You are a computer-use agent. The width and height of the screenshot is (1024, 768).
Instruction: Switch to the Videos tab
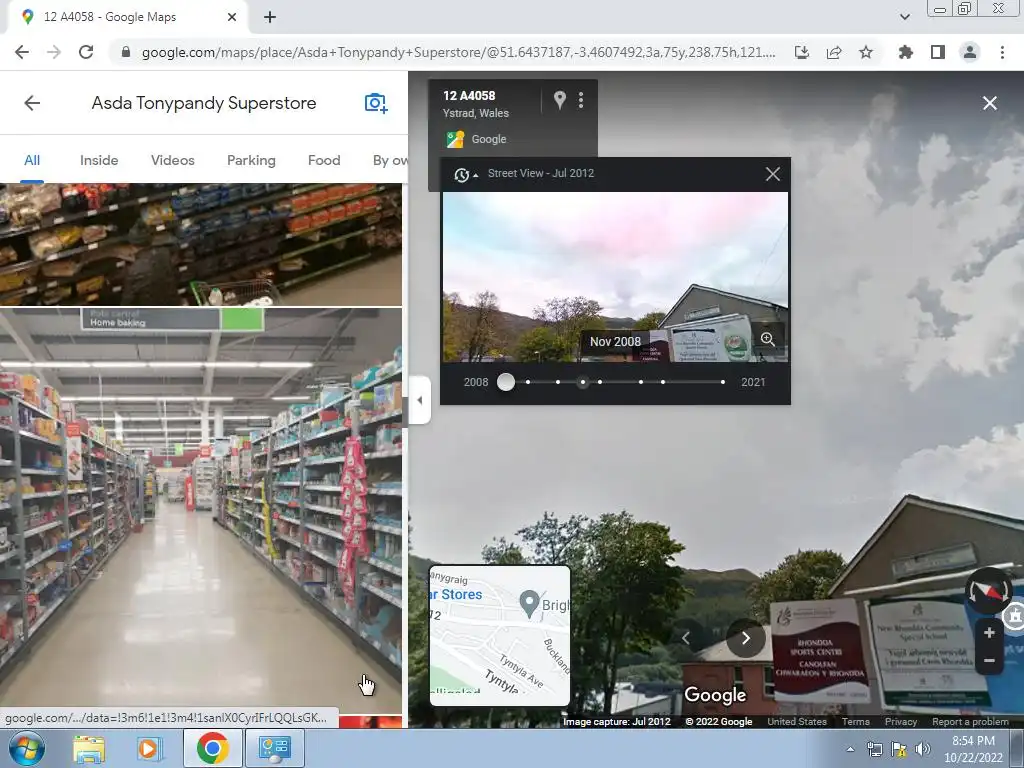[172, 160]
